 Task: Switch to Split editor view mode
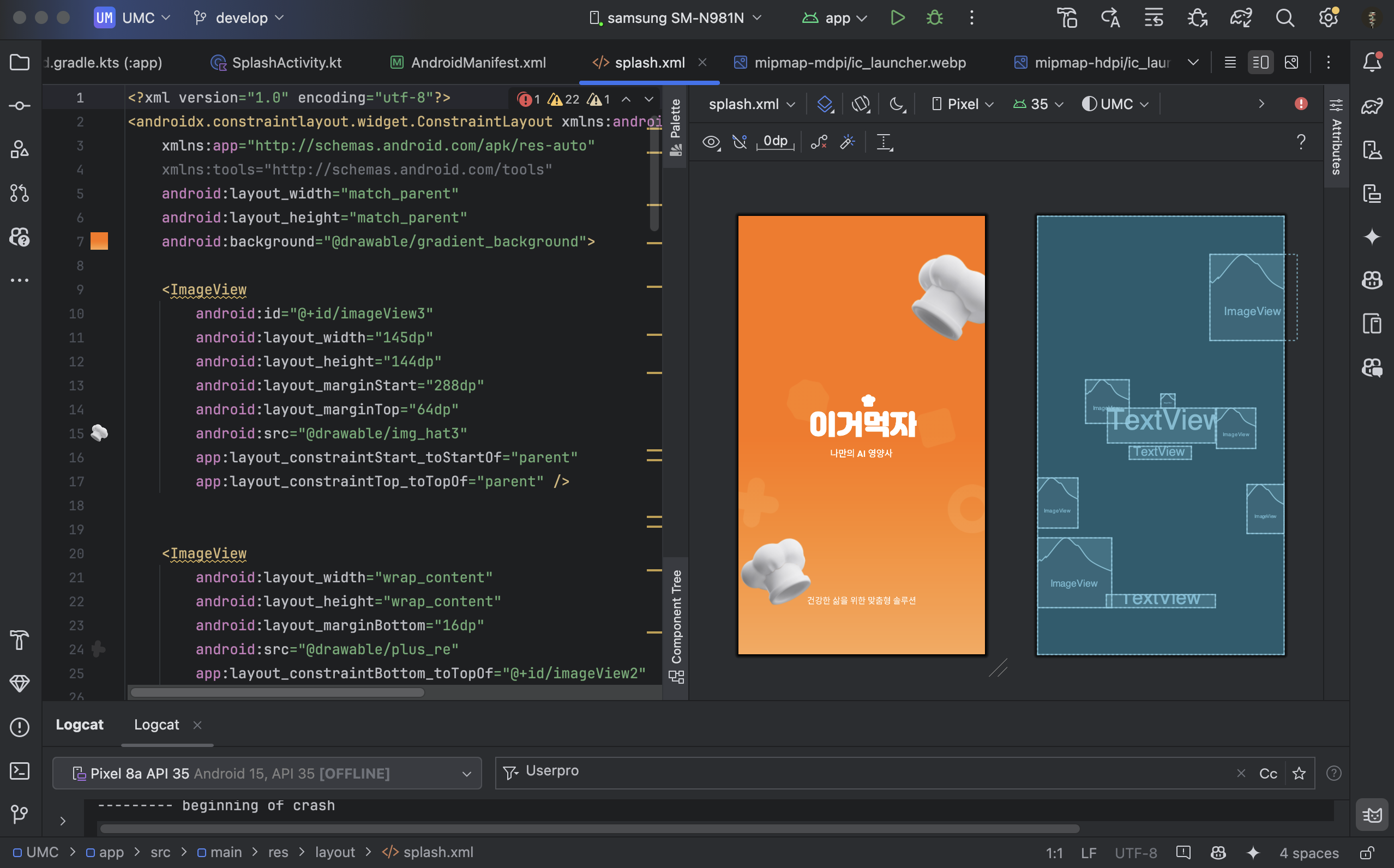pos(1260,62)
